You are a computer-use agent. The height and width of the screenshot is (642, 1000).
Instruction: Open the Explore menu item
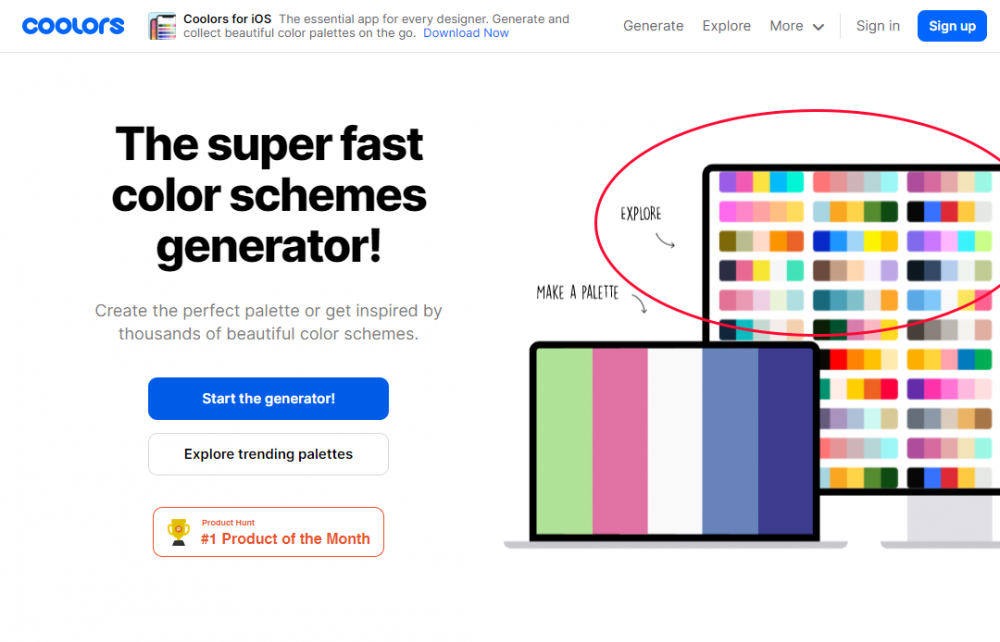pyautogui.click(x=726, y=26)
